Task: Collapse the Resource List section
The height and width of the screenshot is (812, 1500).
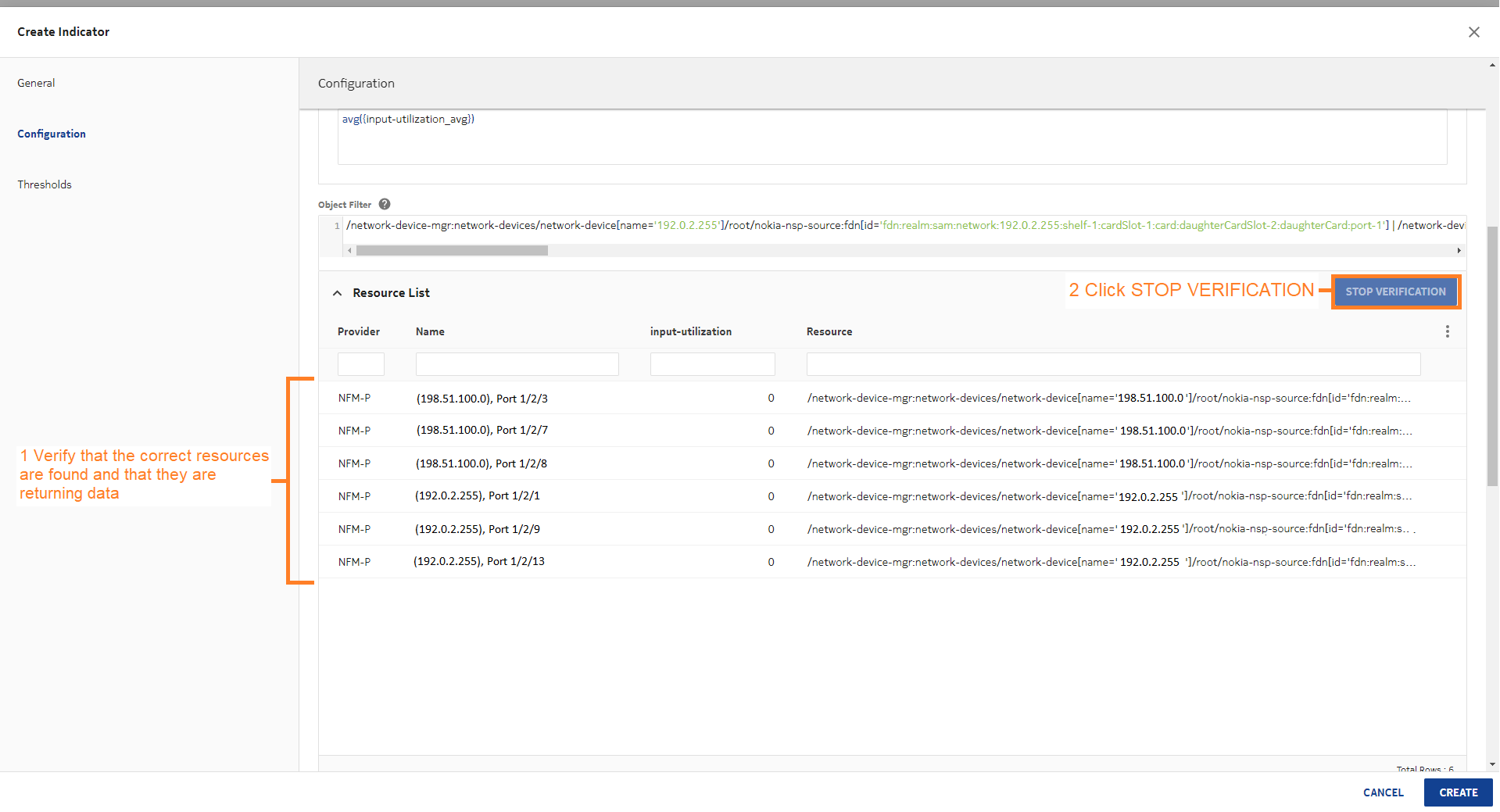Action: 338,293
